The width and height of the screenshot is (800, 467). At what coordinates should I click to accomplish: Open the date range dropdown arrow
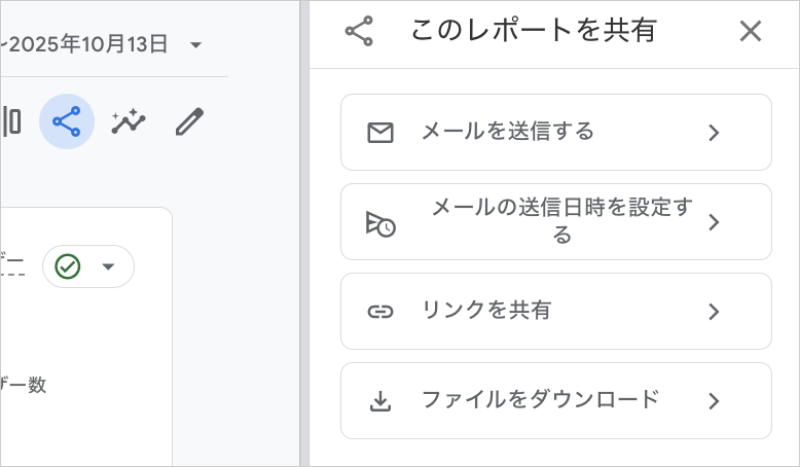[196, 45]
